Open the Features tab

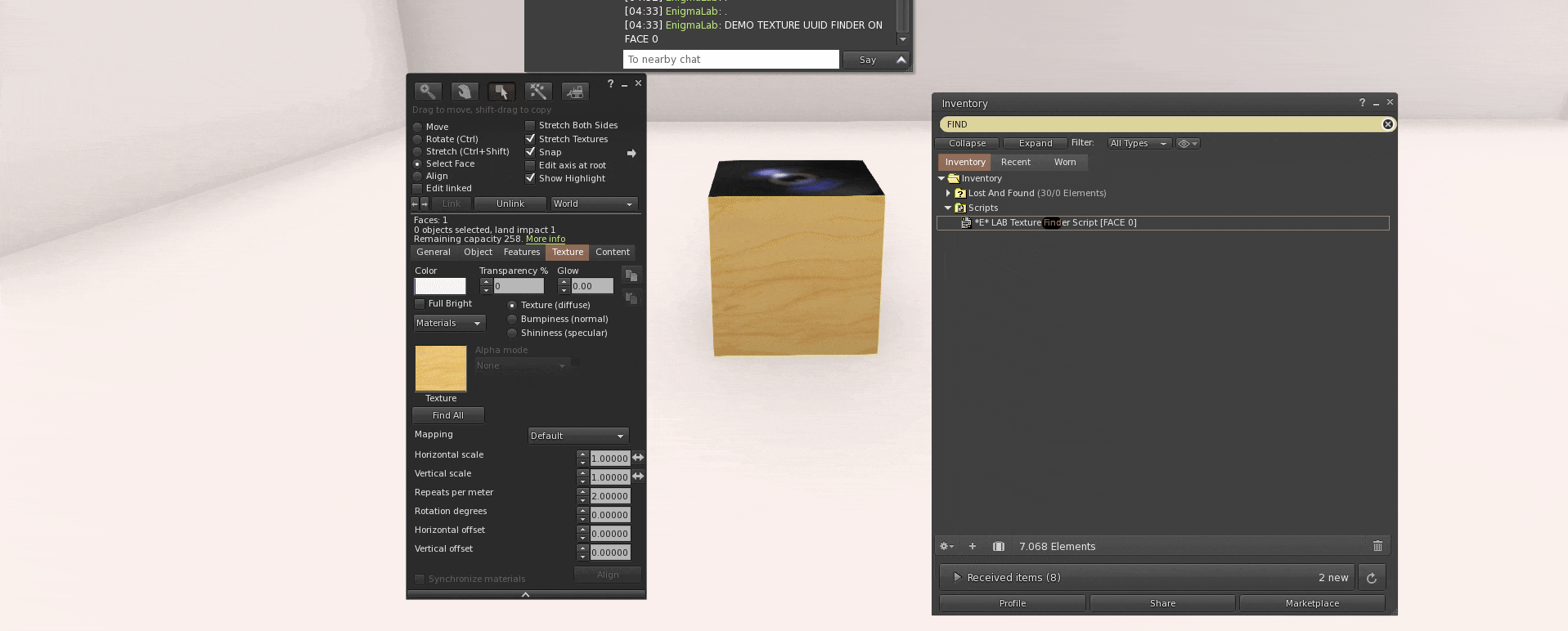522,252
